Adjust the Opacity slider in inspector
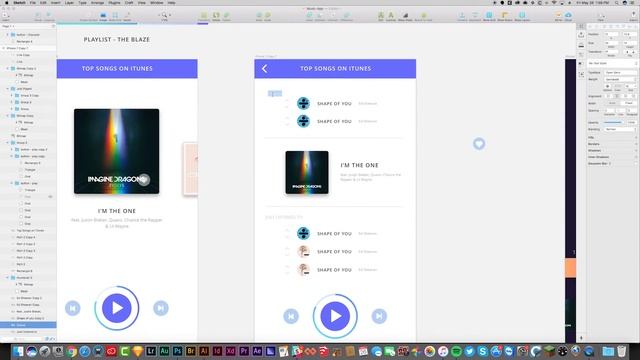 click(x=614, y=122)
